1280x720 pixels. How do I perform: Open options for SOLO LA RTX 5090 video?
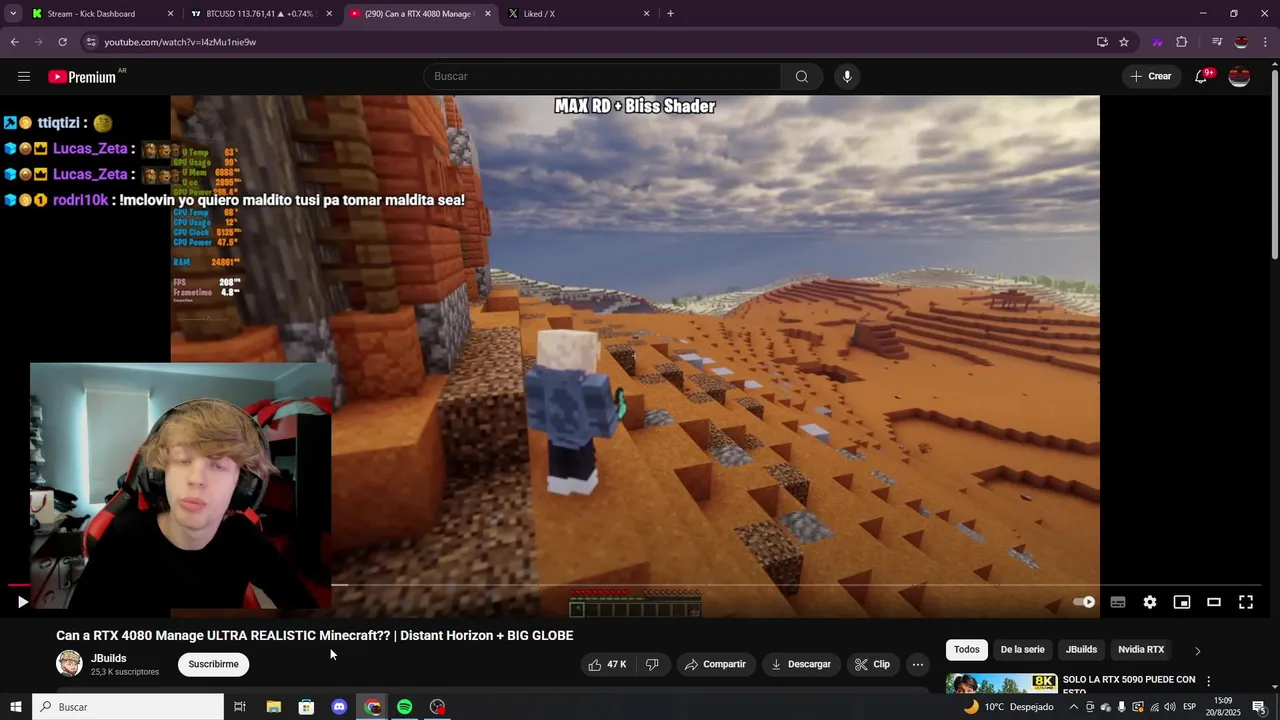(x=1208, y=681)
